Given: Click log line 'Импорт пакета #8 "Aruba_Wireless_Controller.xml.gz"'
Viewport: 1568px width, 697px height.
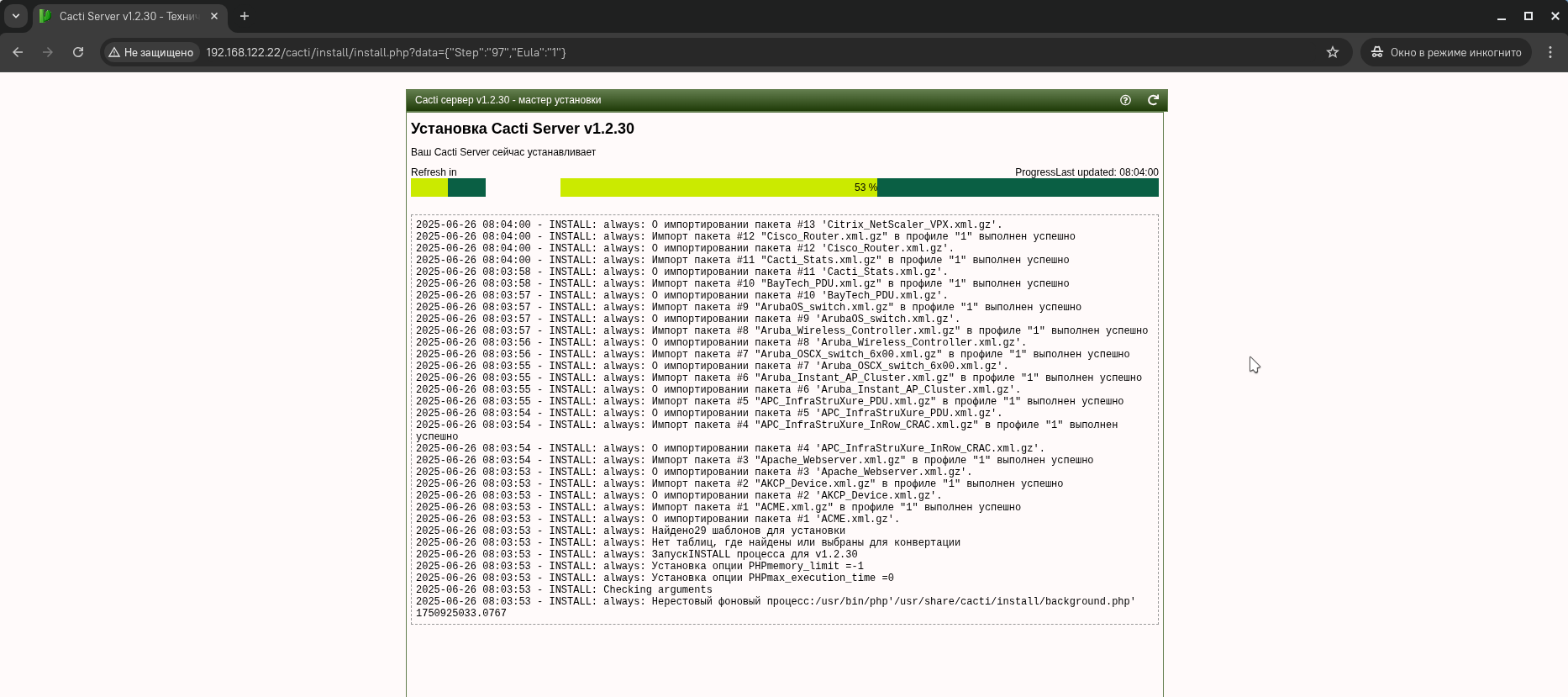Looking at the screenshot, I should point(781,330).
